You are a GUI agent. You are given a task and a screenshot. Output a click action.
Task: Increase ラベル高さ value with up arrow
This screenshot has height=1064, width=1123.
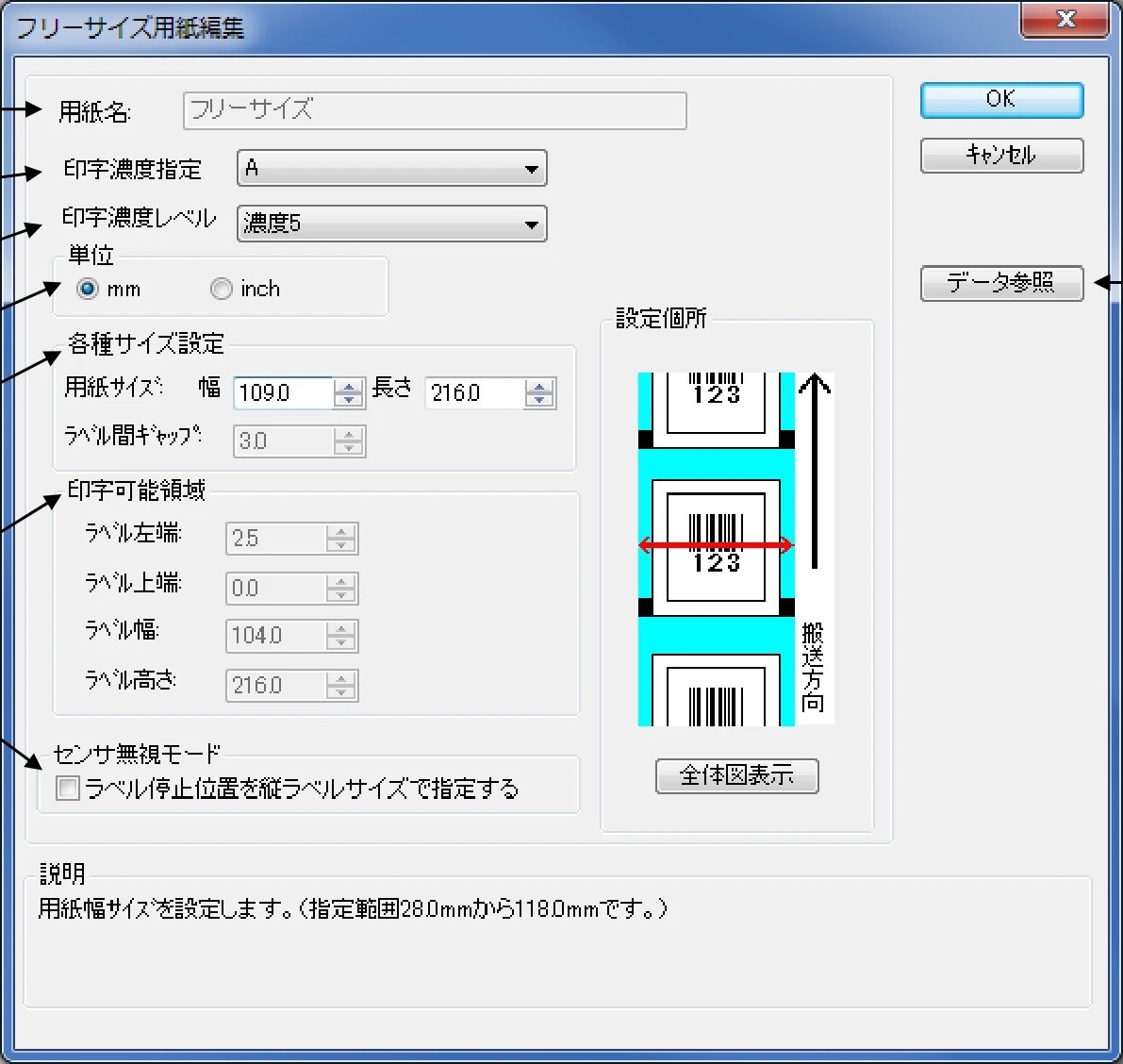coord(341,678)
